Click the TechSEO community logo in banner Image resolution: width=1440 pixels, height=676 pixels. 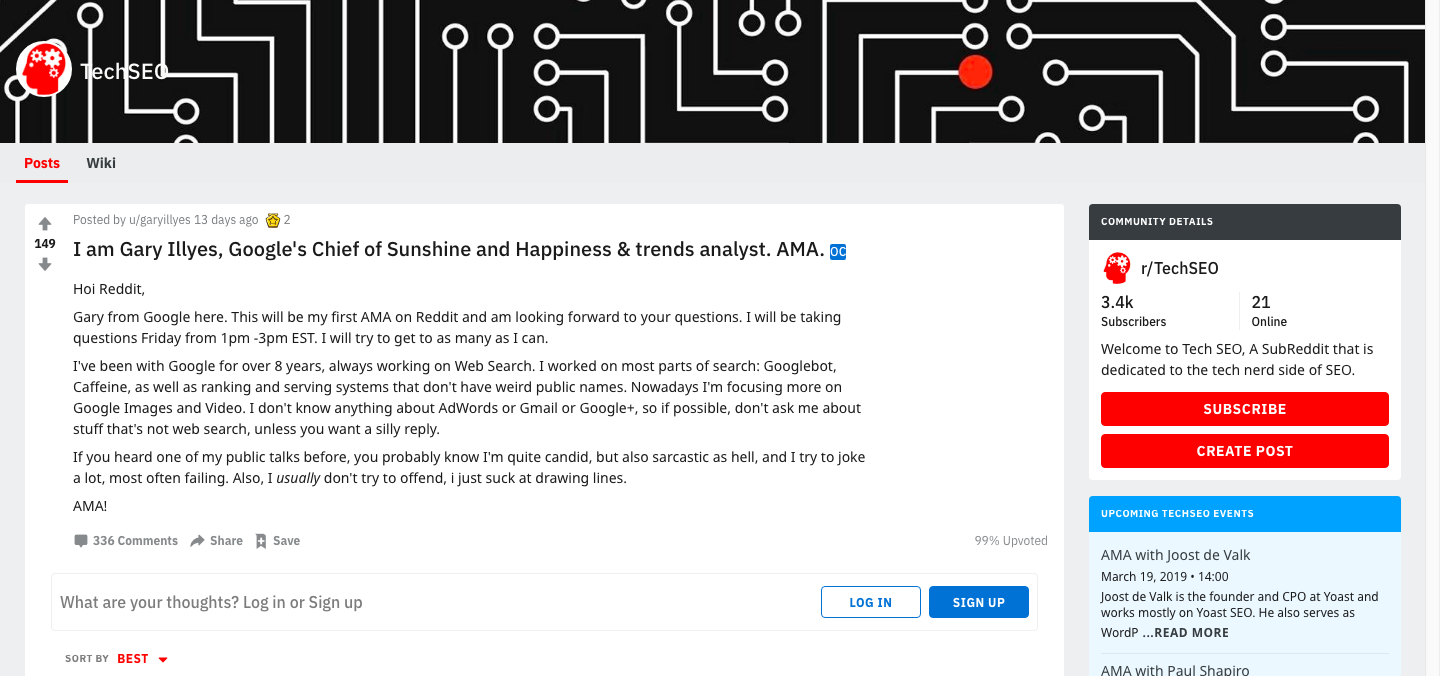44,69
